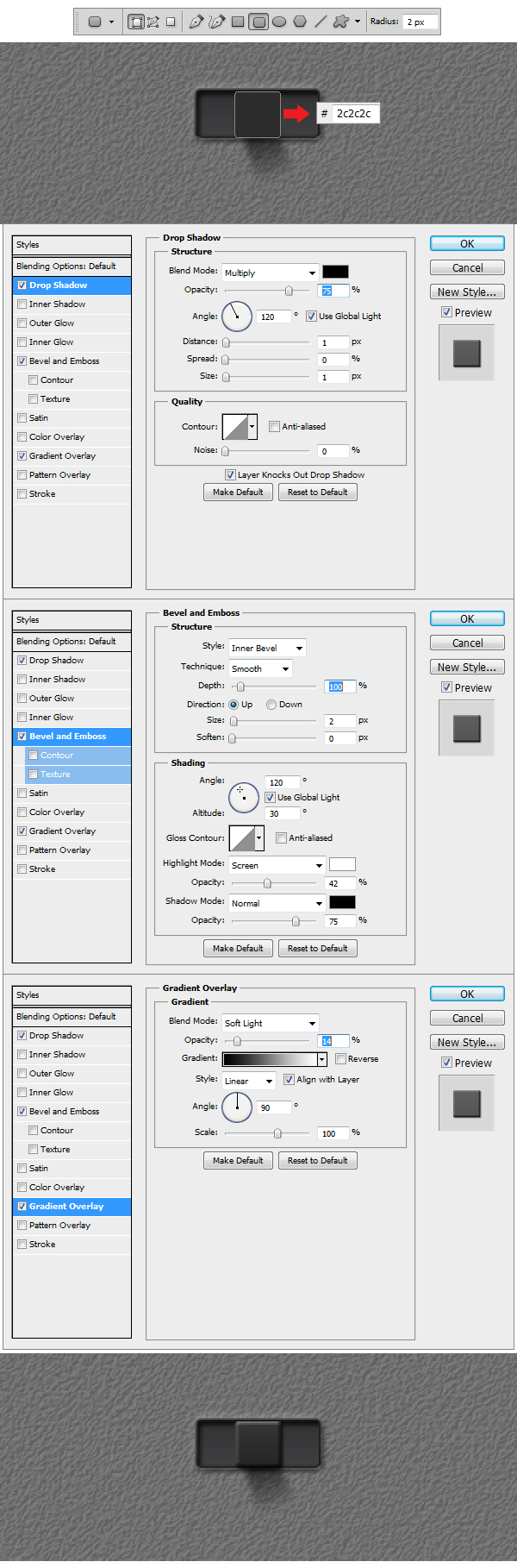This screenshot has height=1568, width=517.
Task: Click the Highlight Mode white color swatch
Action: pyautogui.click(x=342, y=864)
